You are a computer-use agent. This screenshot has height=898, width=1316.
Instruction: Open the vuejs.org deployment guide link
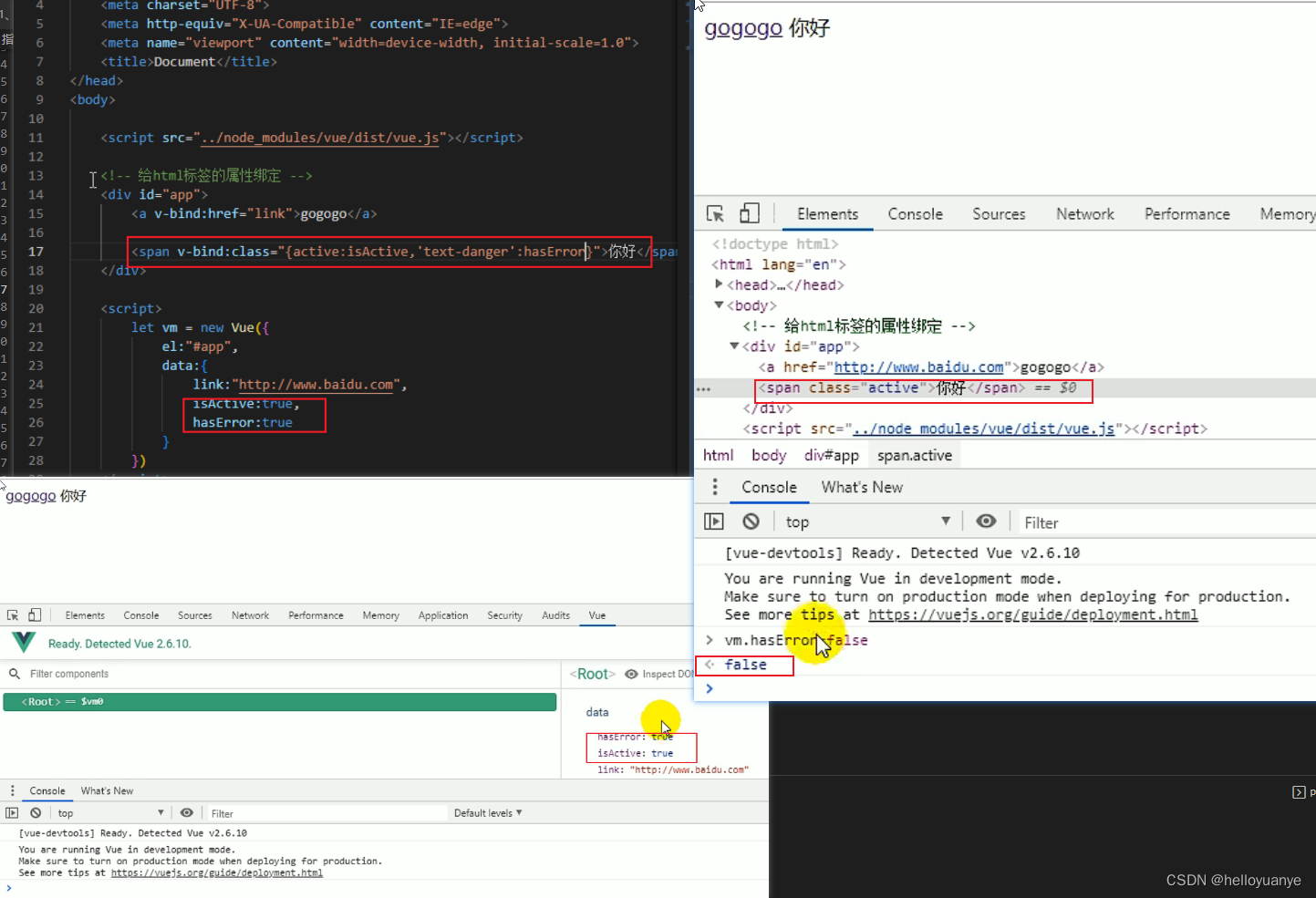[x=1032, y=614]
